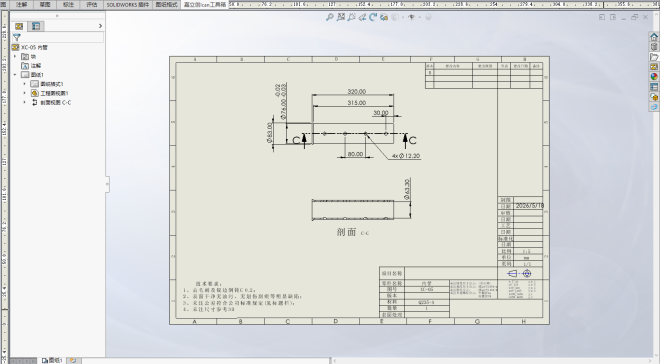Click the document tile-left window button
This screenshot has width=660, height=364.
point(602,17)
